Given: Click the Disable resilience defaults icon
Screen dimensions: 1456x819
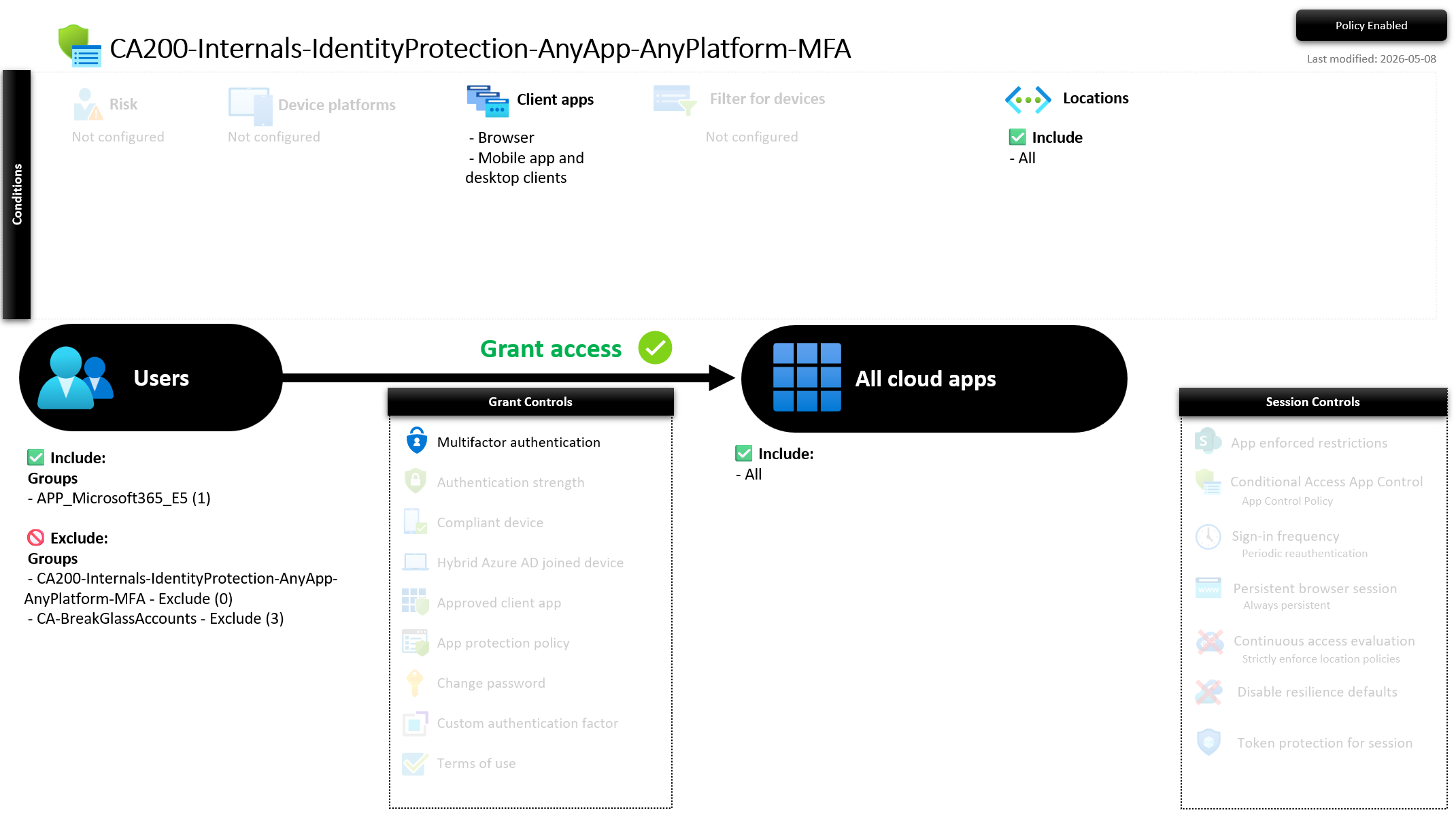Looking at the screenshot, I should pos(1208,692).
